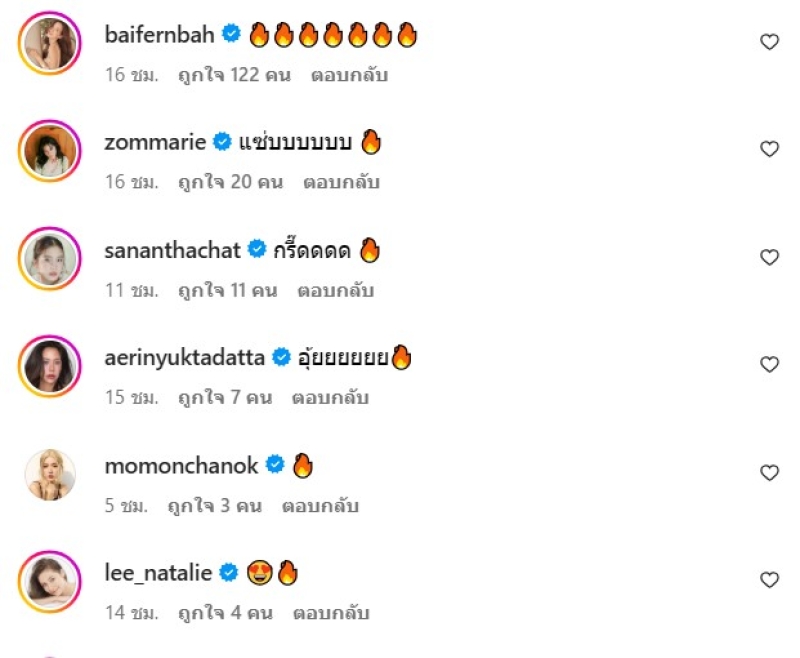800x658 pixels.
Task: Open the lee_natalie username link
Action: 158,573
